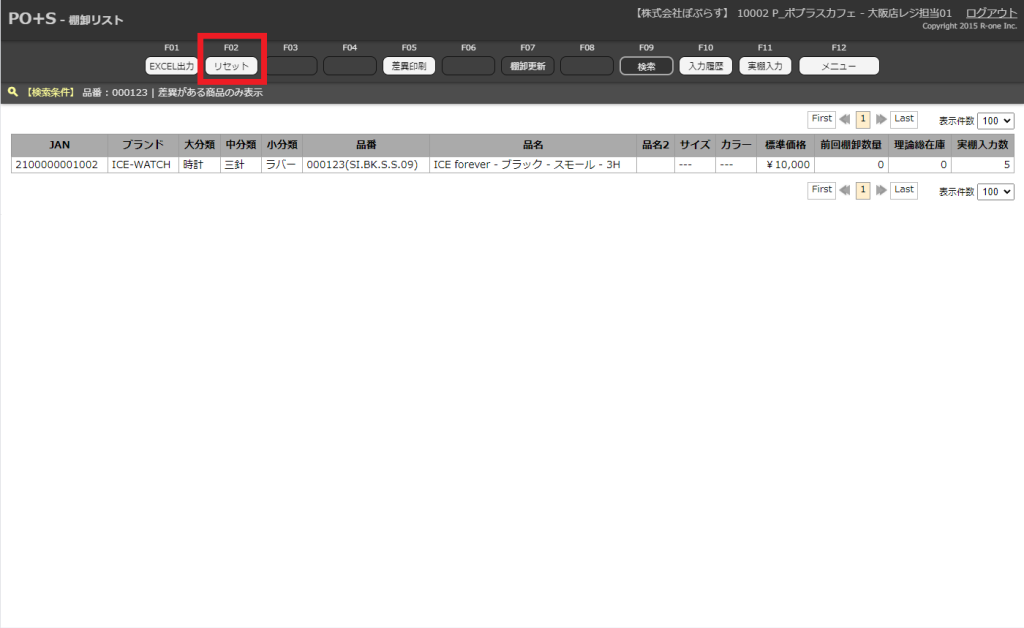The width and height of the screenshot is (1024, 628).
Task: Click the 棚卸更新 button under F07
Action: (x=527, y=66)
